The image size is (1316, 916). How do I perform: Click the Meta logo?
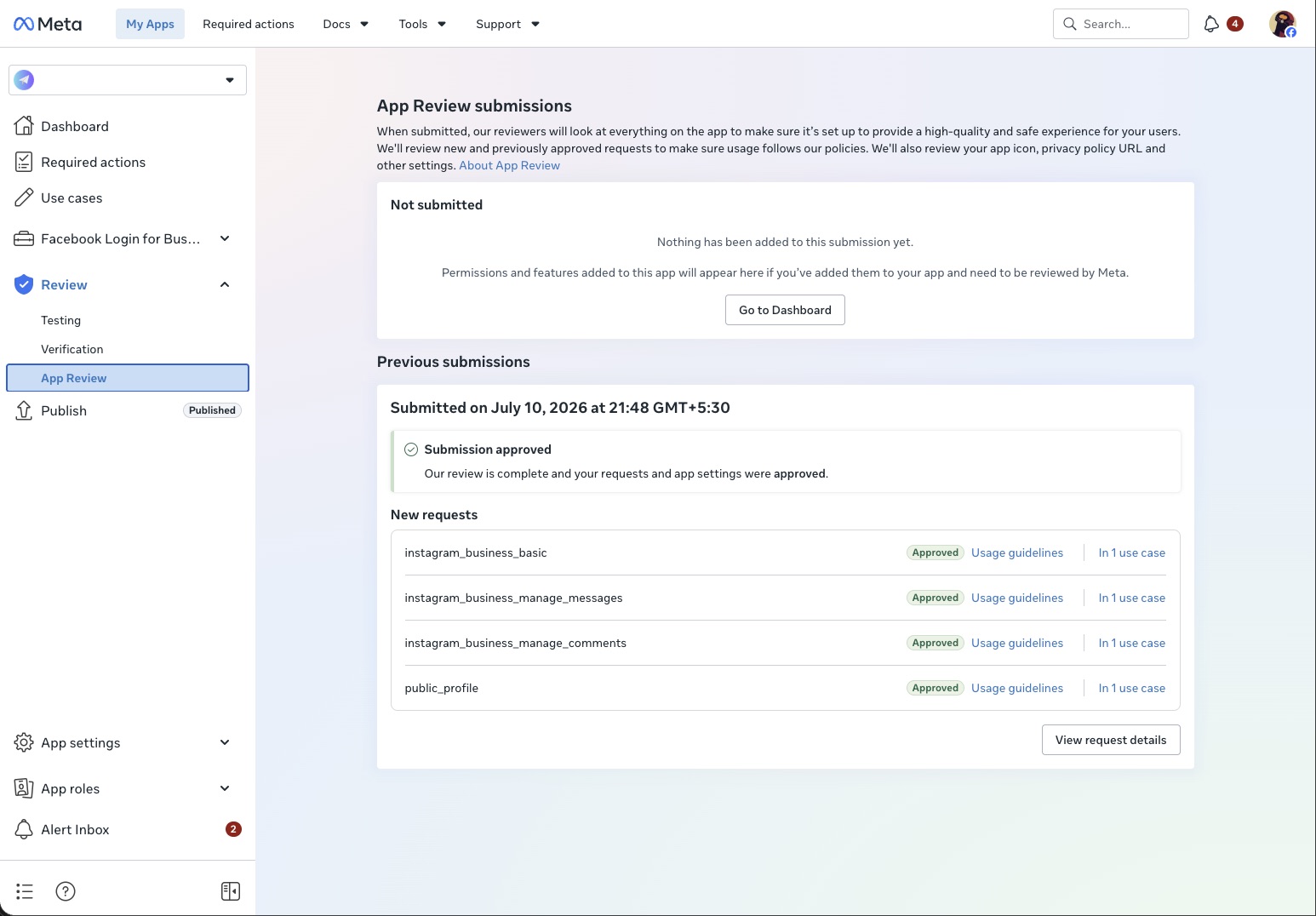coord(48,24)
